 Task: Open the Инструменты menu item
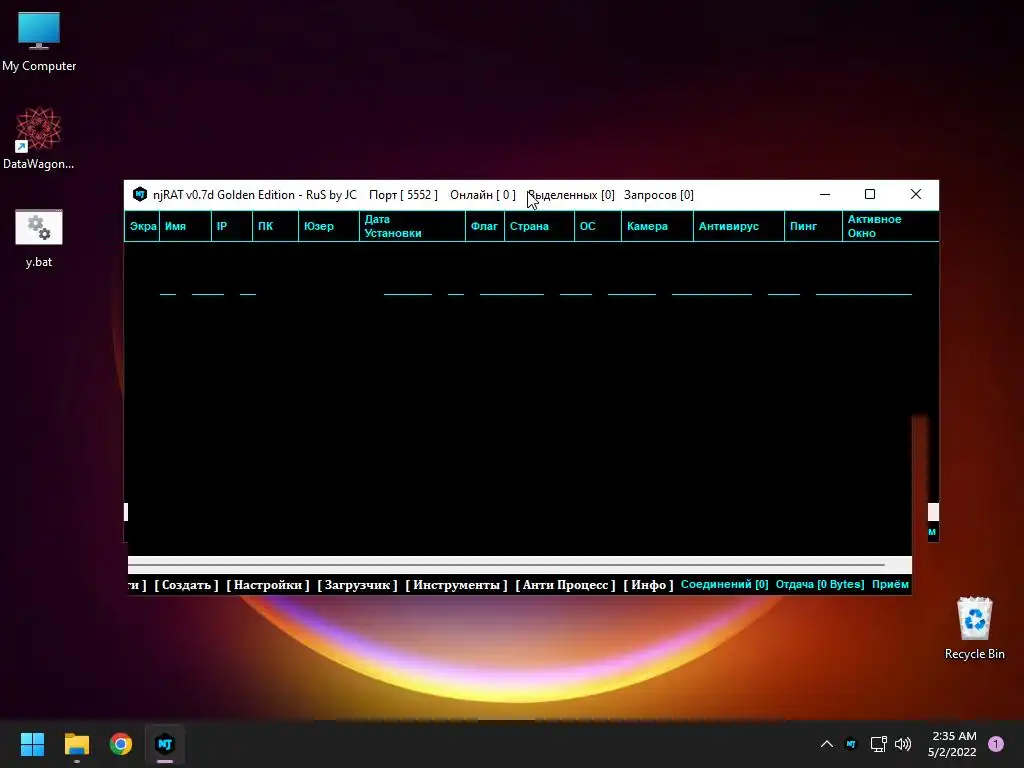[456, 584]
